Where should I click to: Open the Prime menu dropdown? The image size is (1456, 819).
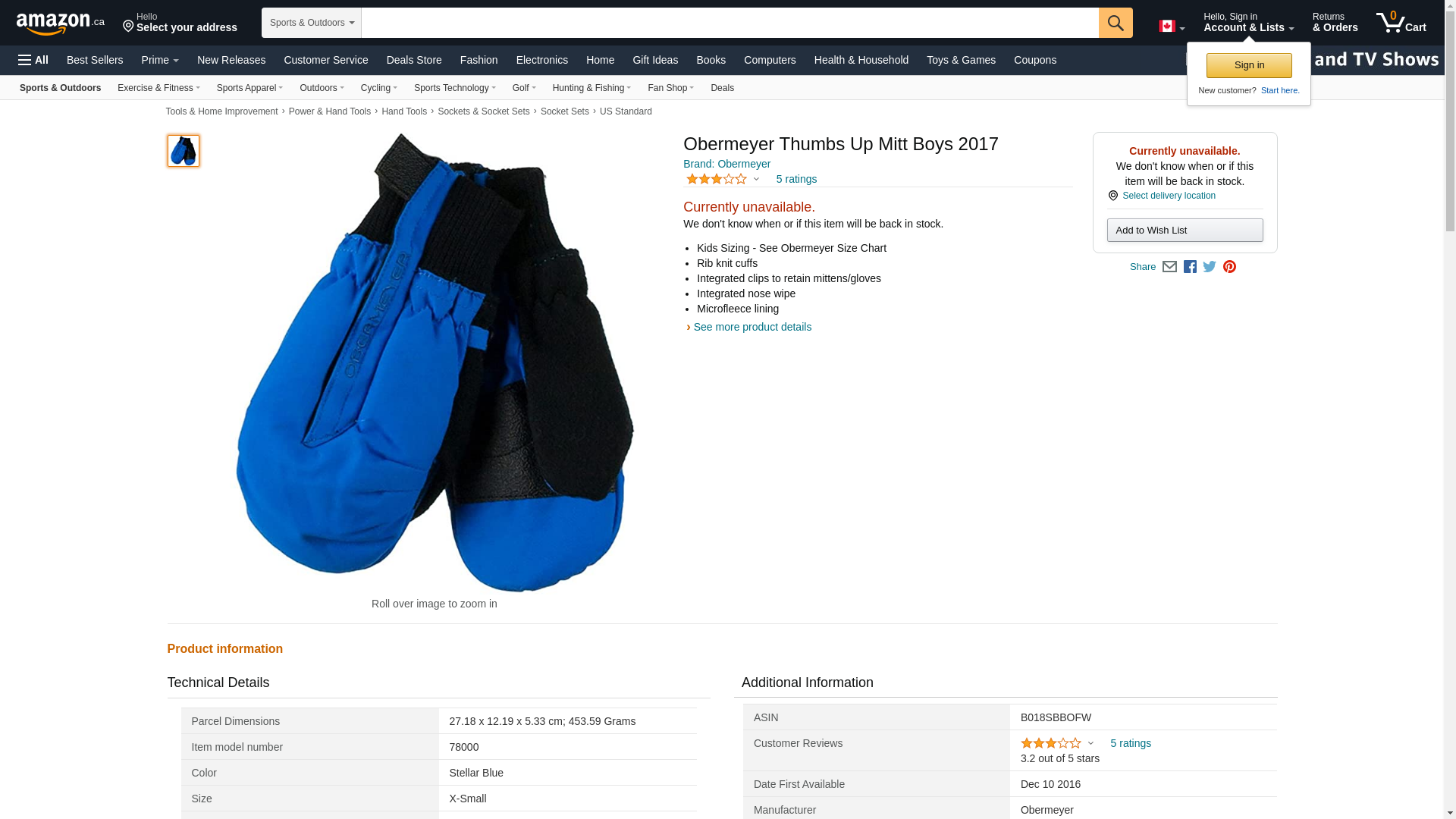(160, 60)
